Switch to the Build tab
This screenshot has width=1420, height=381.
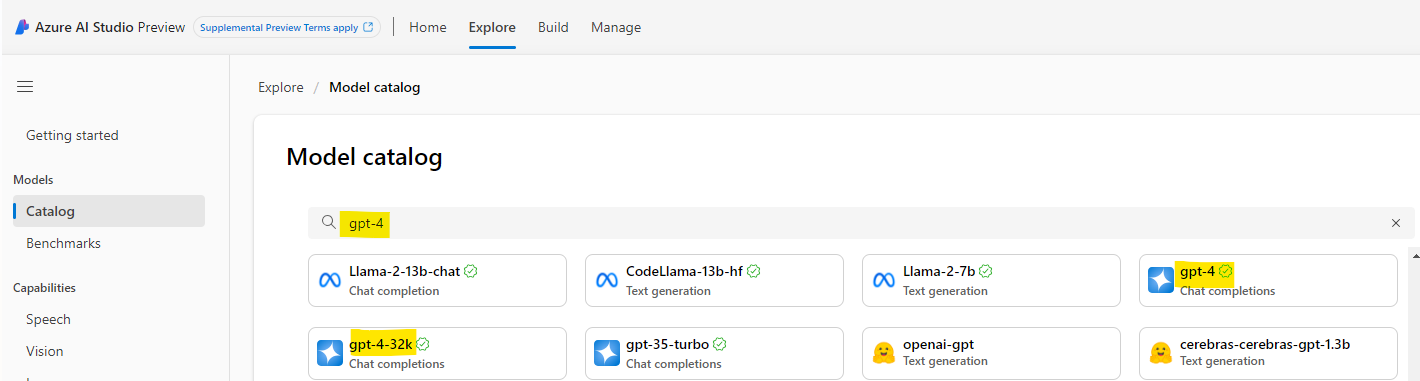553,27
